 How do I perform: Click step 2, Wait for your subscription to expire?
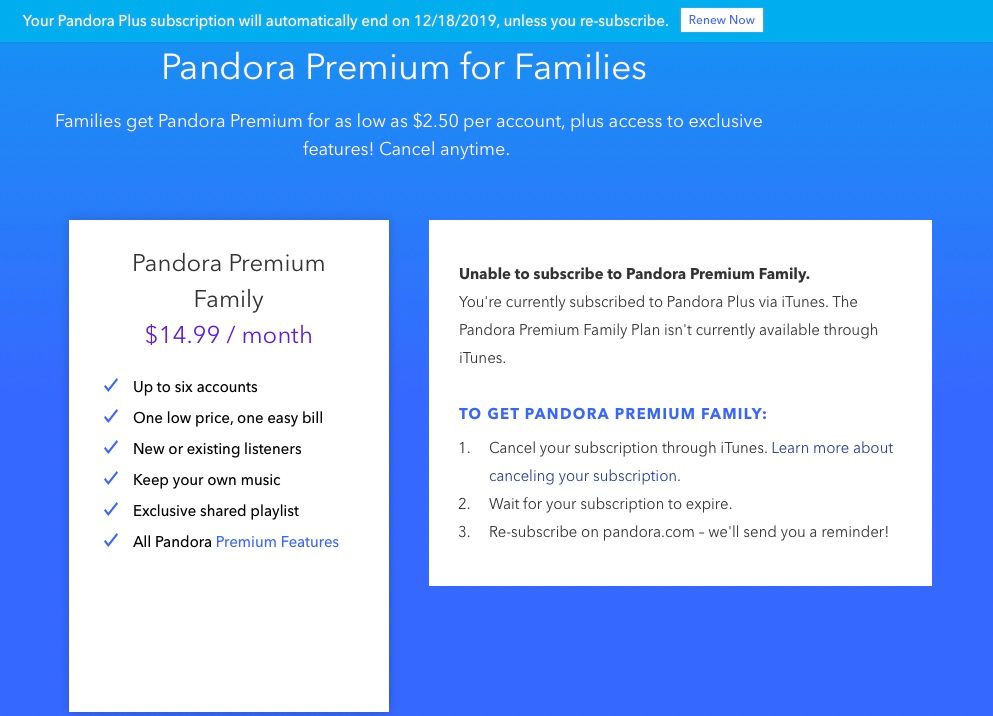coord(610,504)
